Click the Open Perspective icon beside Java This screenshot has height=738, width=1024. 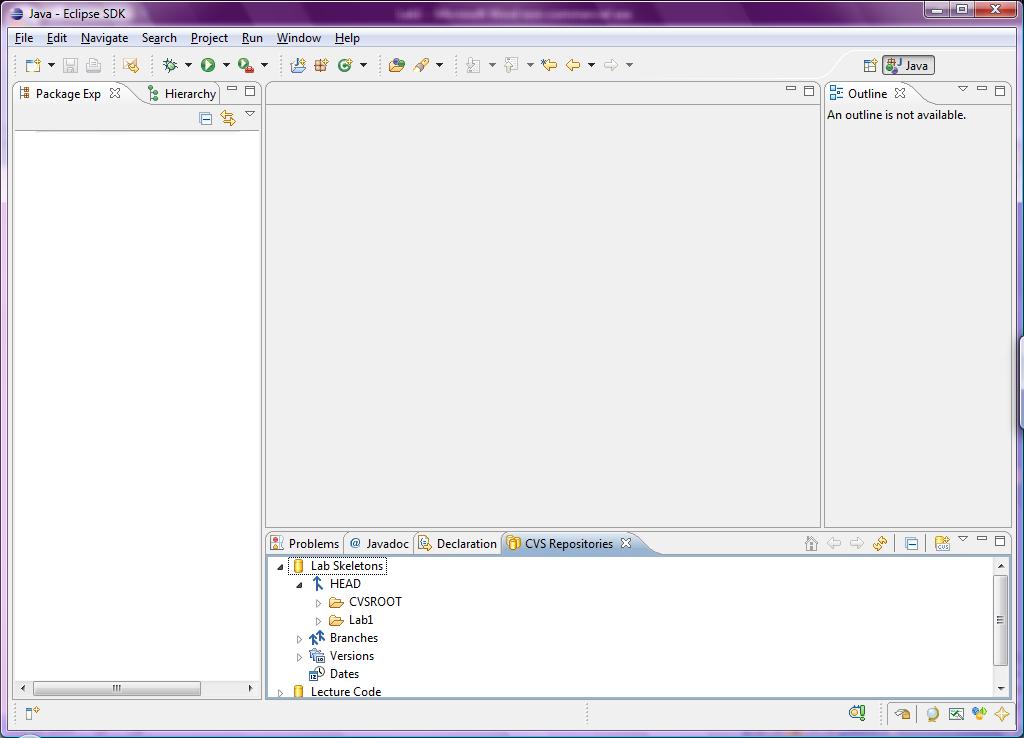click(x=870, y=66)
